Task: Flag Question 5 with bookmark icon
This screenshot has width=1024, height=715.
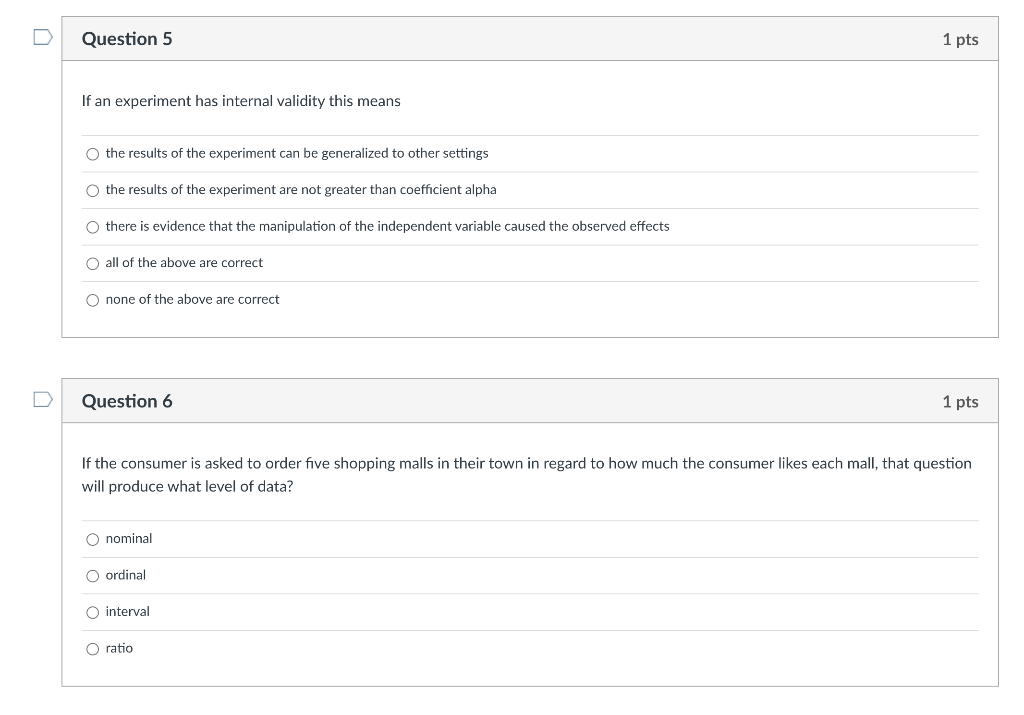Action: [x=43, y=37]
